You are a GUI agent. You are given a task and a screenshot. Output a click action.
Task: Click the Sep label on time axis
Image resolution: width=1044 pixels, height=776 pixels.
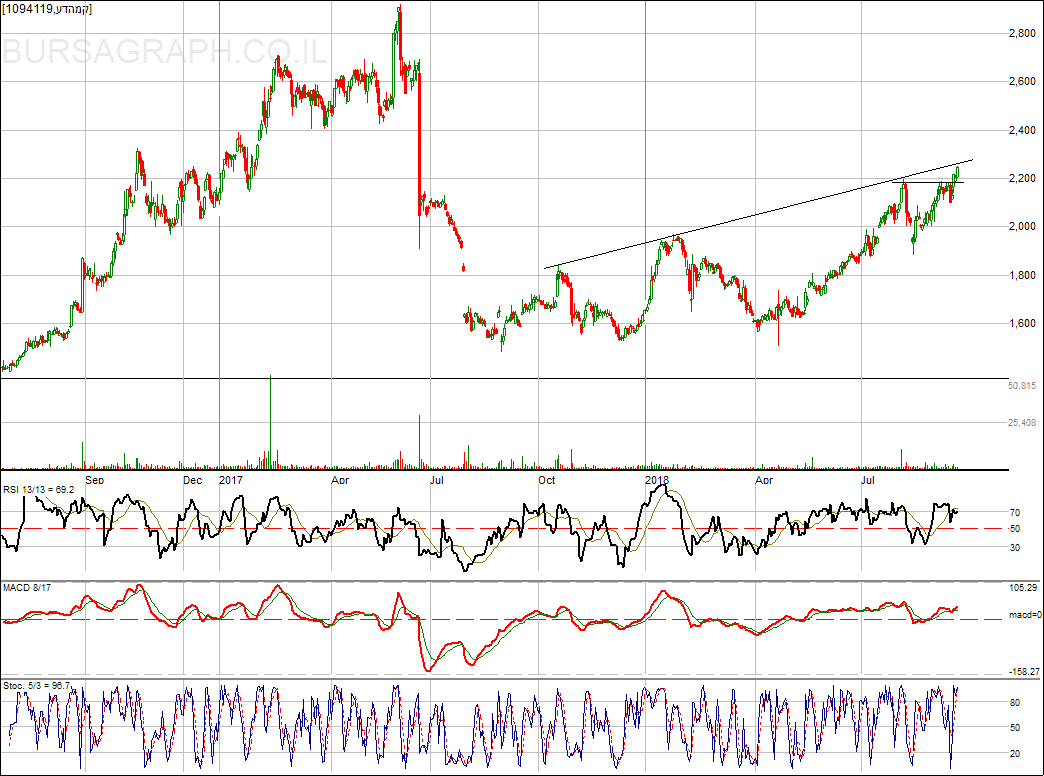tap(95, 480)
